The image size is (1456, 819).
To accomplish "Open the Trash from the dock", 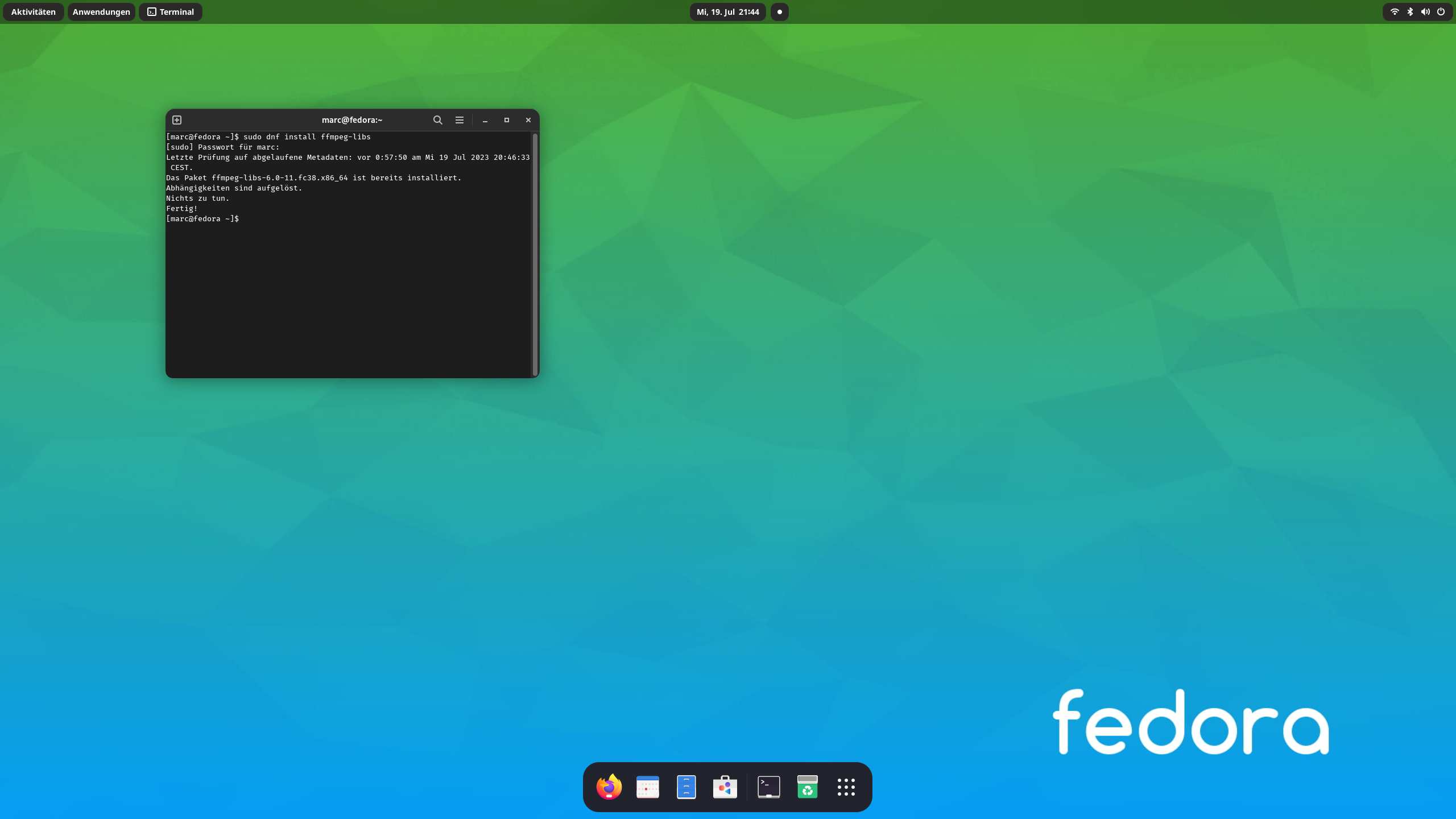I will coord(808,787).
